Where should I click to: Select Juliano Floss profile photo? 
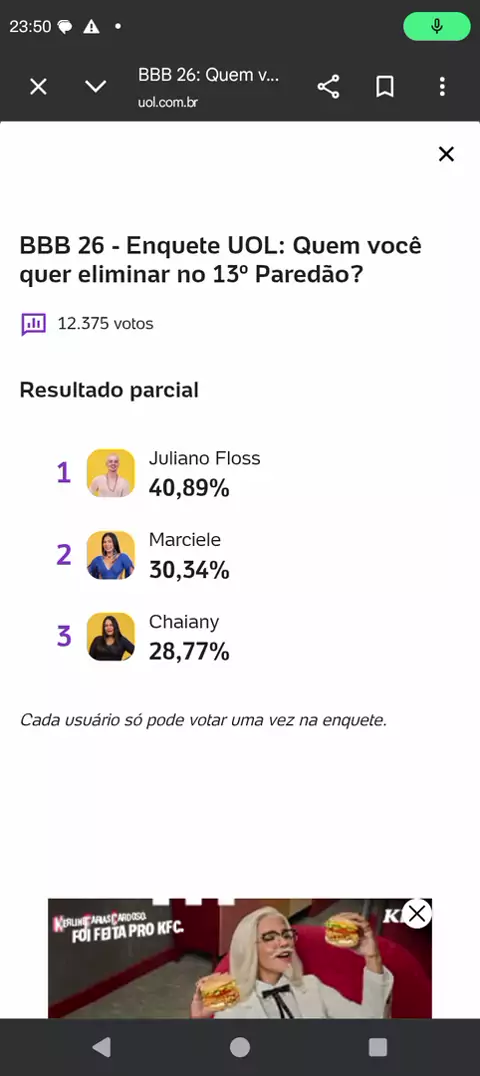tap(111, 473)
